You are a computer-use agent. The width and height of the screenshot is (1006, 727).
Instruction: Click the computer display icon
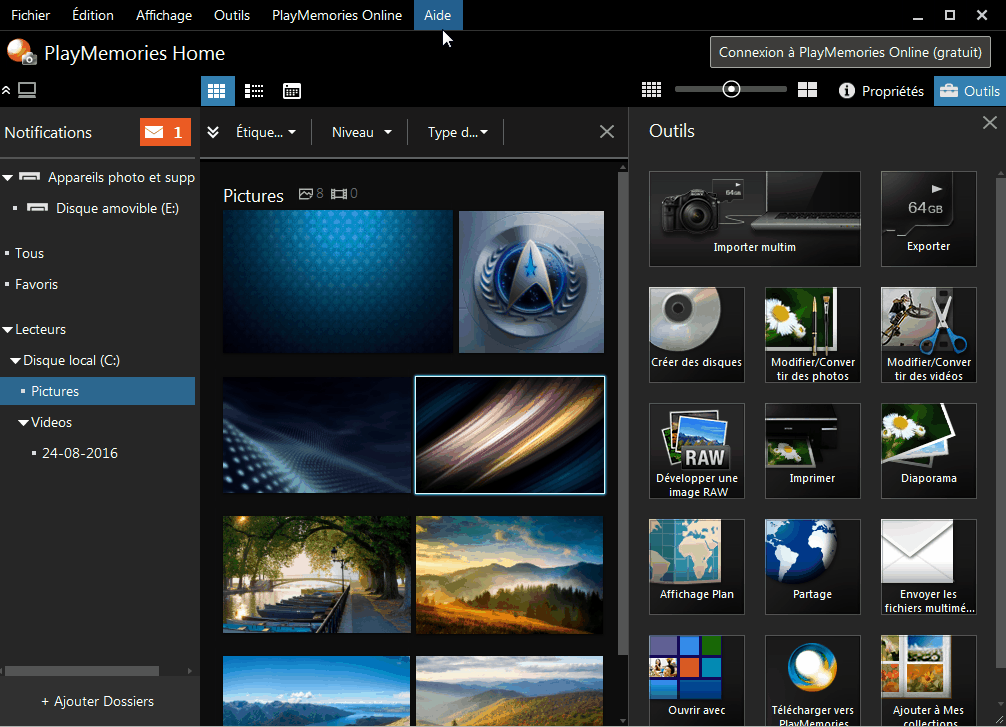tap(27, 90)
